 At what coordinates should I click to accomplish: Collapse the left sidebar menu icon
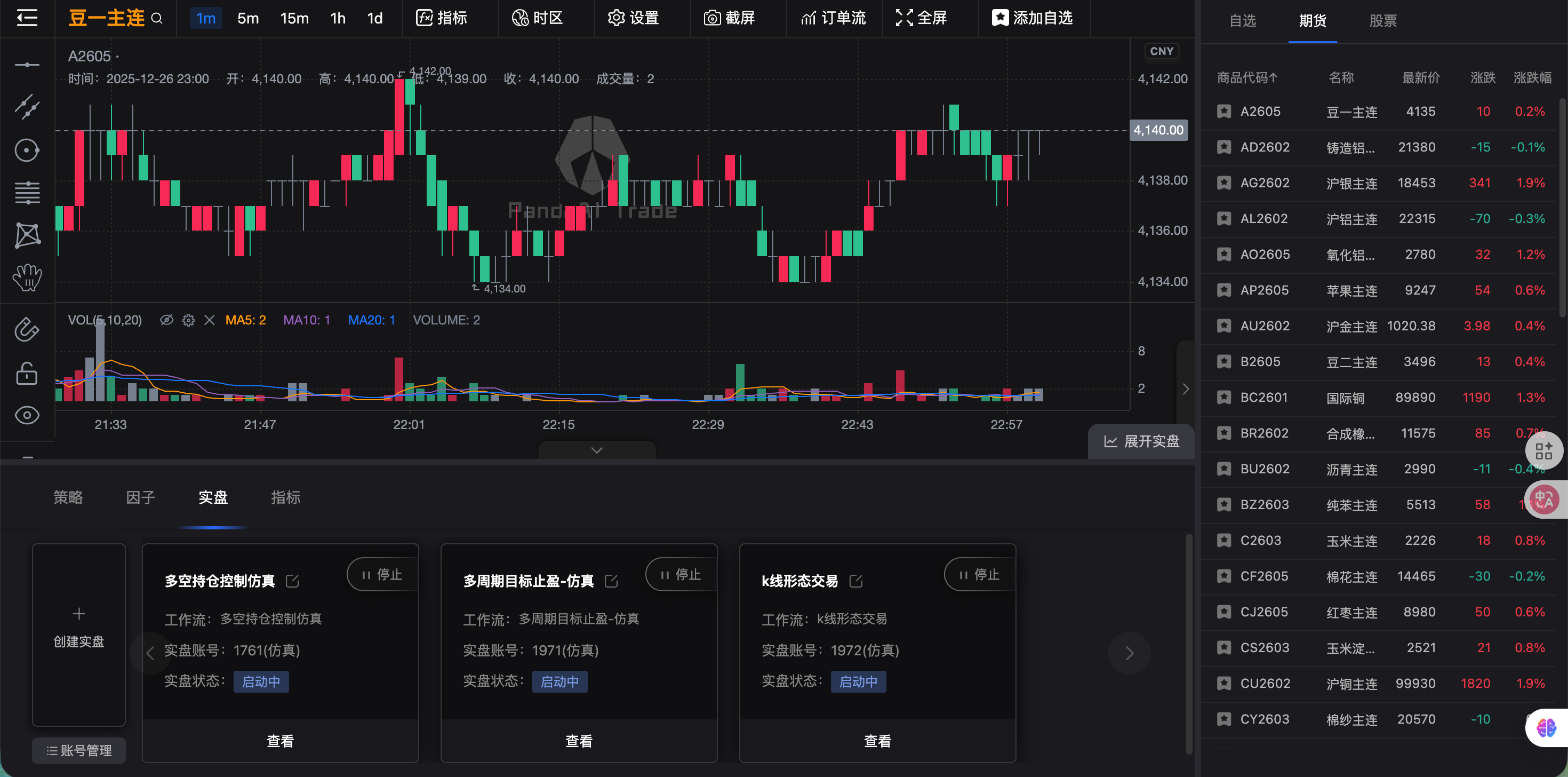(x=27, y=18)
